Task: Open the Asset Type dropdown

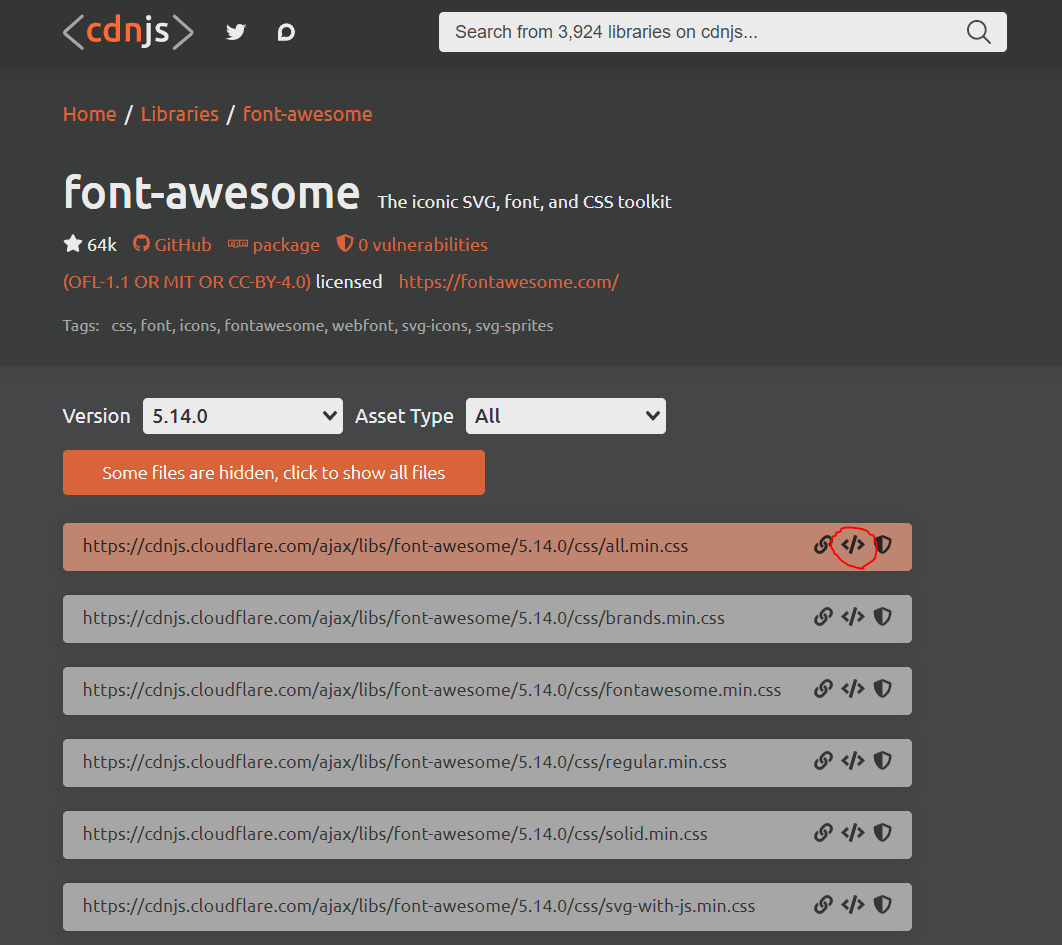Action: (x=566, y=416)
